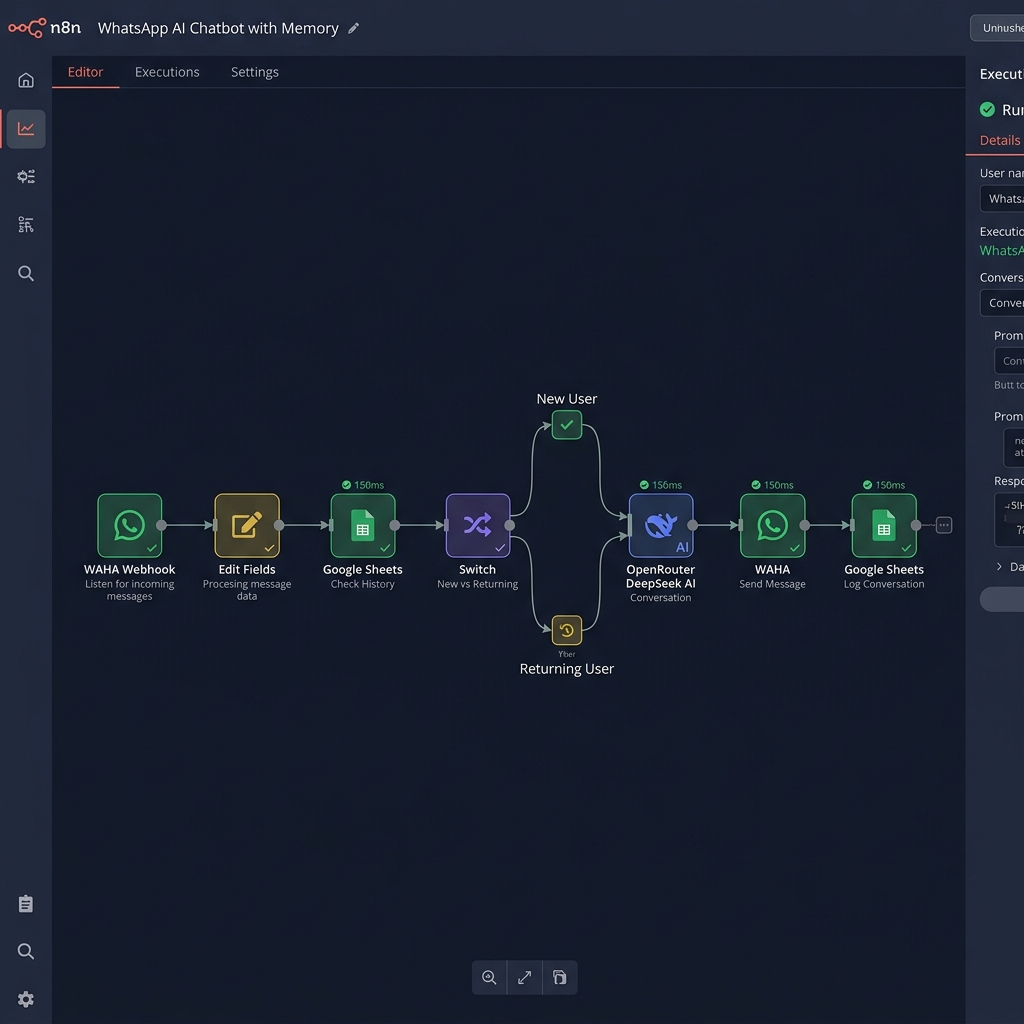Click the Unpublished button at top right
The width and height of the screenshot is (1024, 1024).
click(997, 28)
